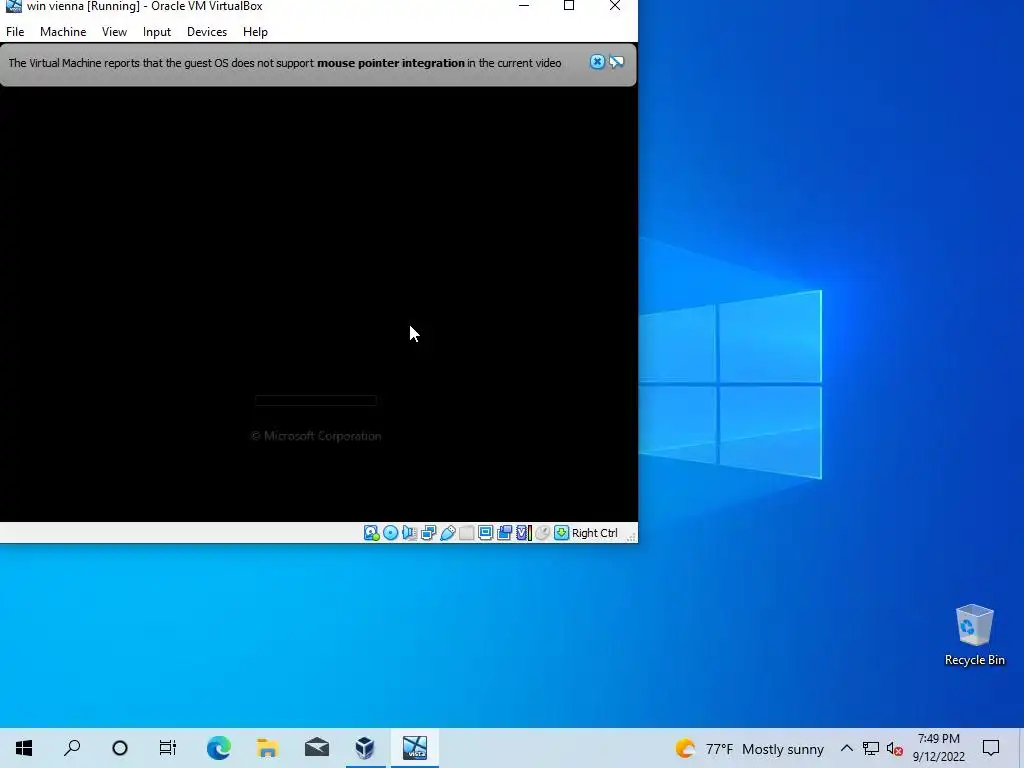Click the don't-show-again notification icon

click(x=616, y=62)
